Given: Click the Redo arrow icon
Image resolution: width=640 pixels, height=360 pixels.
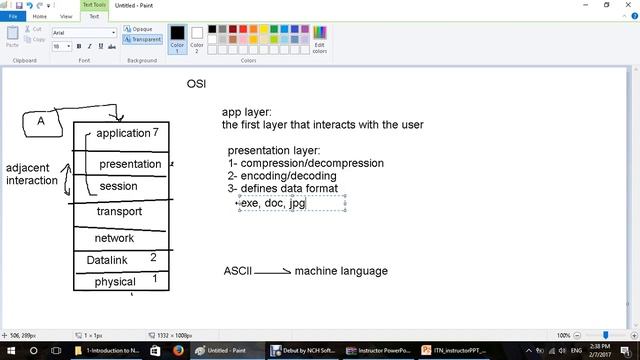Looking at the screenshot, I should (x=40, y=5).
